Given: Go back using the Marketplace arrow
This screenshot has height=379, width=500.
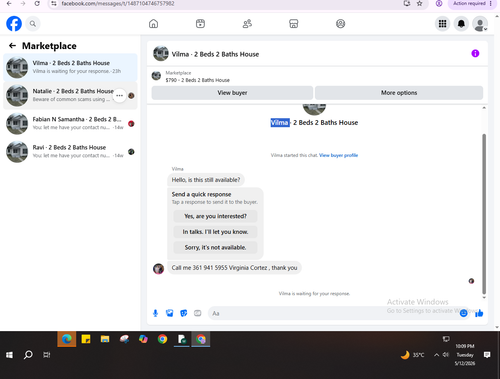Looking at the screenshot, I should (x=12, y=46).
